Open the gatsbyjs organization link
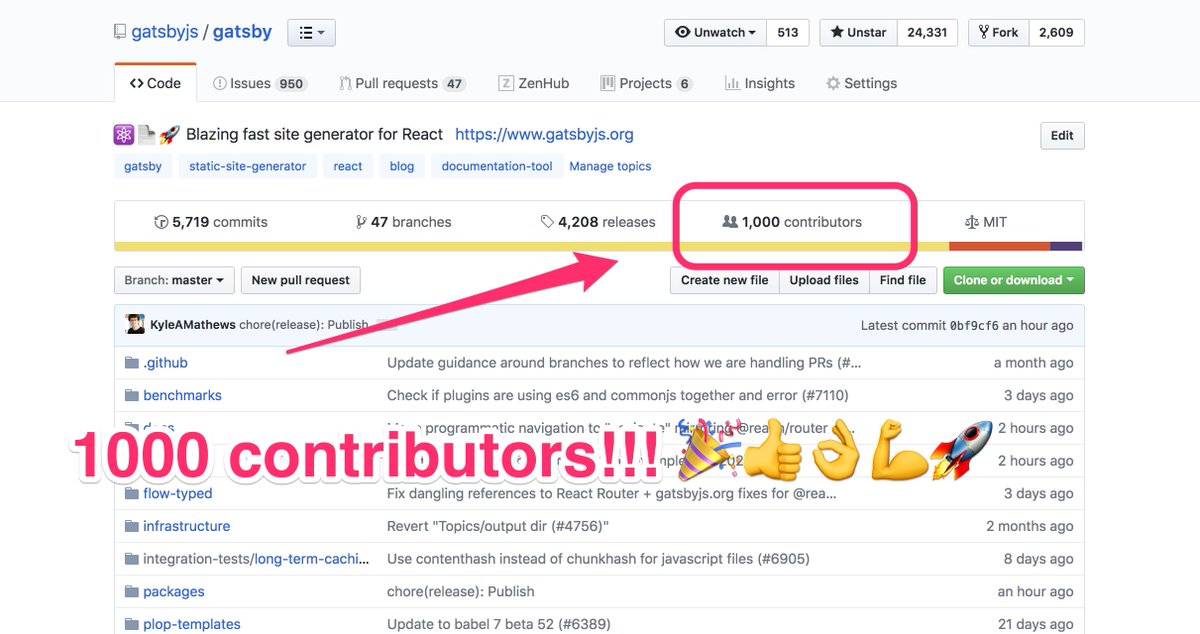Screen dimensions: 1200x634 164,31
